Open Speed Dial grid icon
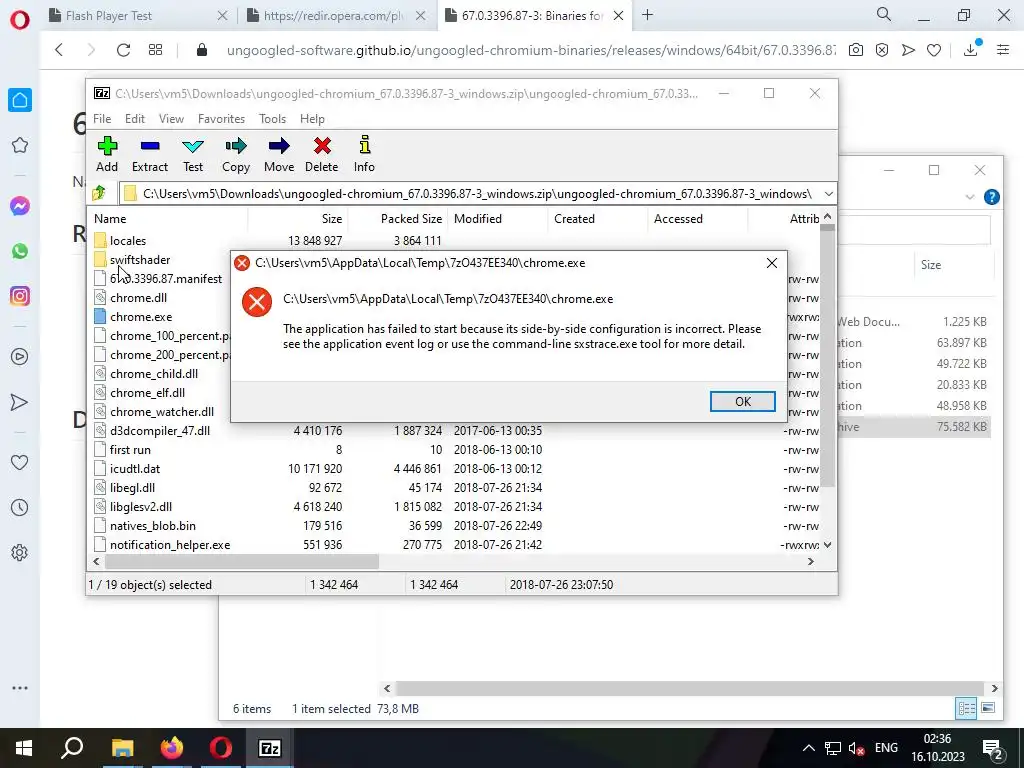 [x=155, y=50]
